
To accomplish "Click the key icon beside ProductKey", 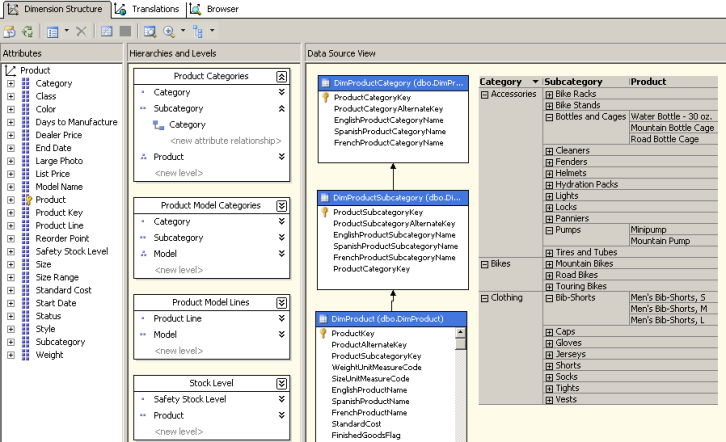I will click(x=324, y=333).
